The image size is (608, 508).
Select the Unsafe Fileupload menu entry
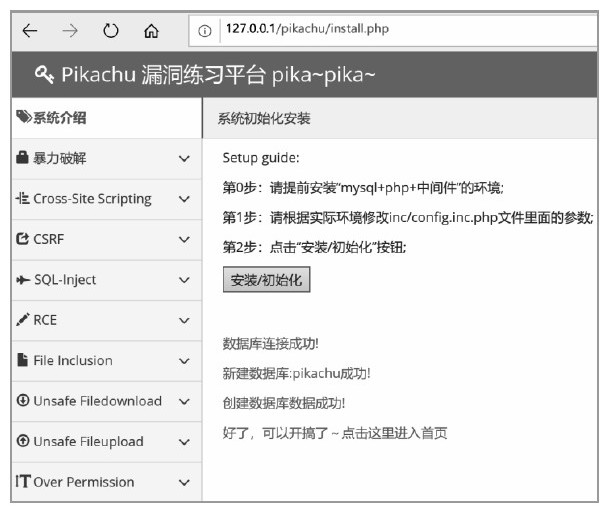(107, 442)
